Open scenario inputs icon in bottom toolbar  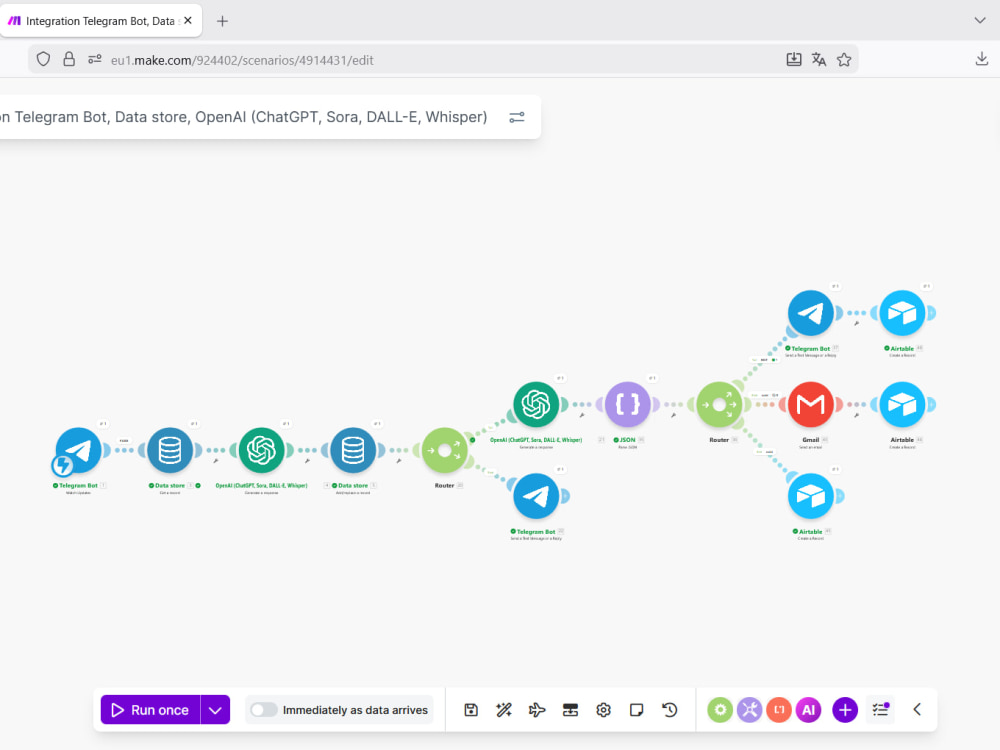(570, 710)
